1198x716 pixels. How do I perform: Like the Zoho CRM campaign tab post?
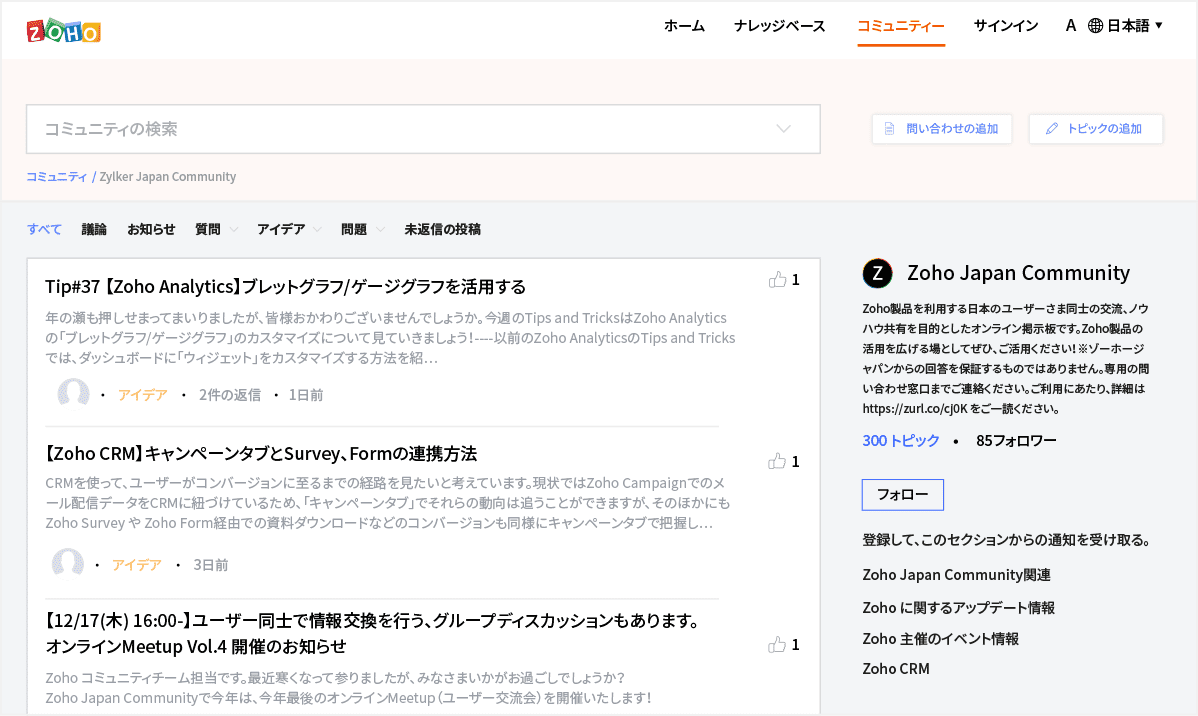[777, 461]
